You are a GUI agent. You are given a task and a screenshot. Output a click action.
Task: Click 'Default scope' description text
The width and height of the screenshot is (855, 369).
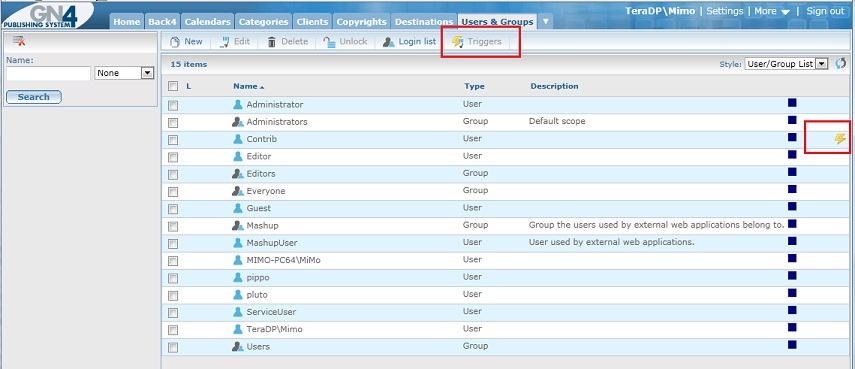557,122
